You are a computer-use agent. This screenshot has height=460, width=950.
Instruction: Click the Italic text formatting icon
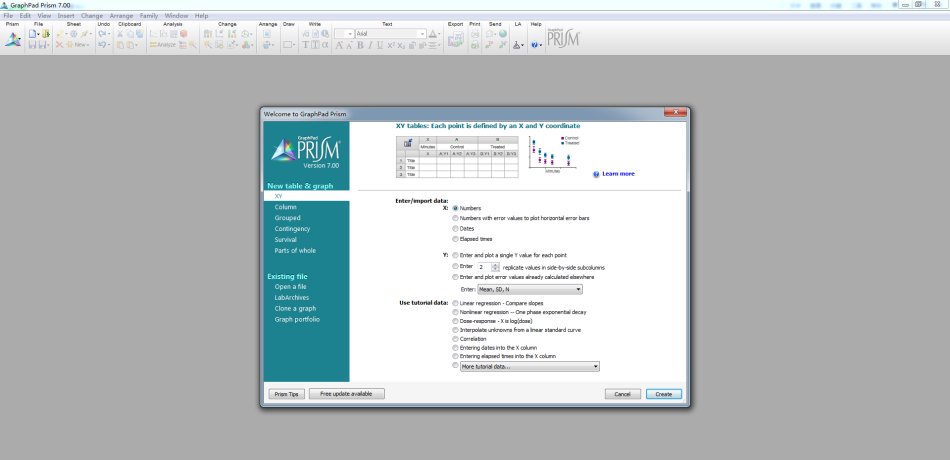pos(370,45)
